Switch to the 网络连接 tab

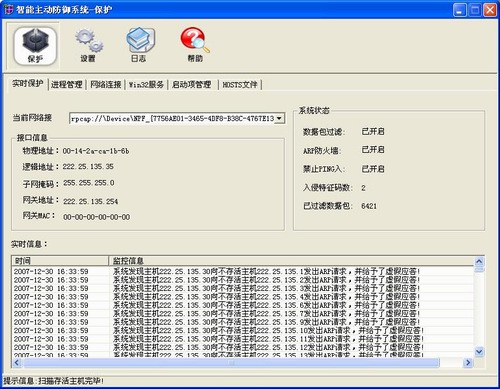(106, 85)
